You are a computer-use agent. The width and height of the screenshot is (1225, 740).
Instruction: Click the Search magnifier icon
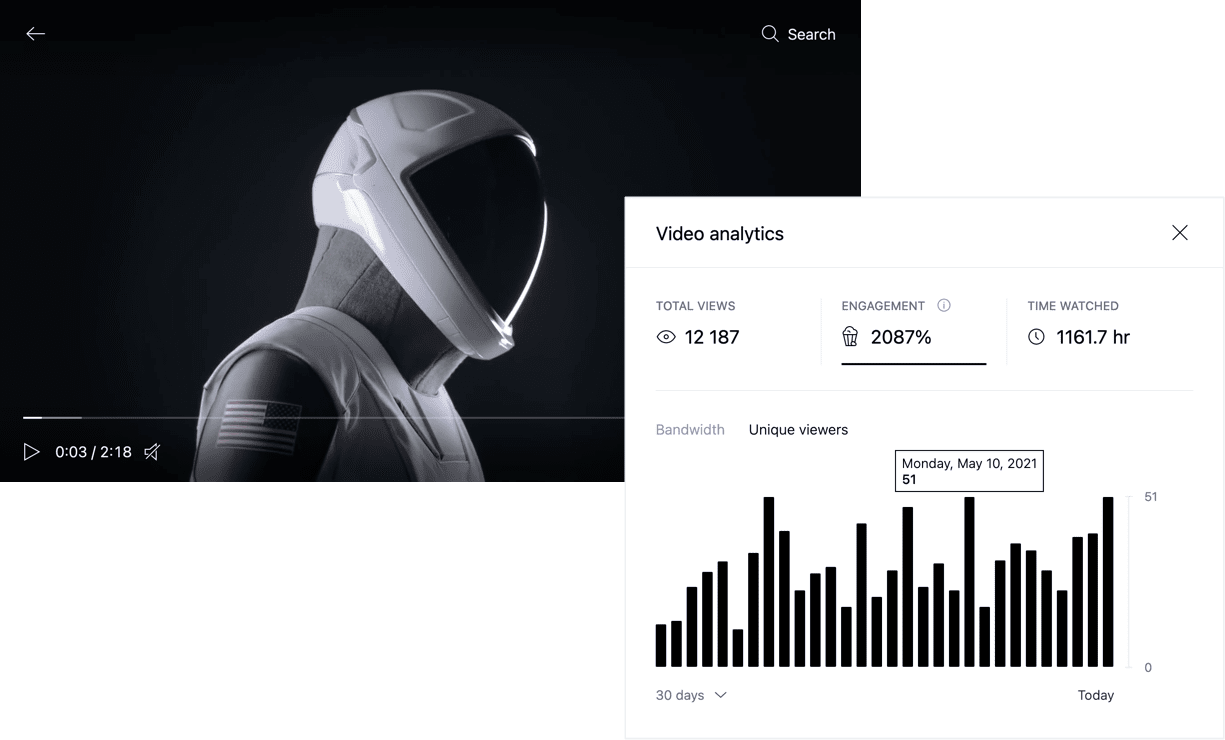pyautogui.click(x=769, y=34)
